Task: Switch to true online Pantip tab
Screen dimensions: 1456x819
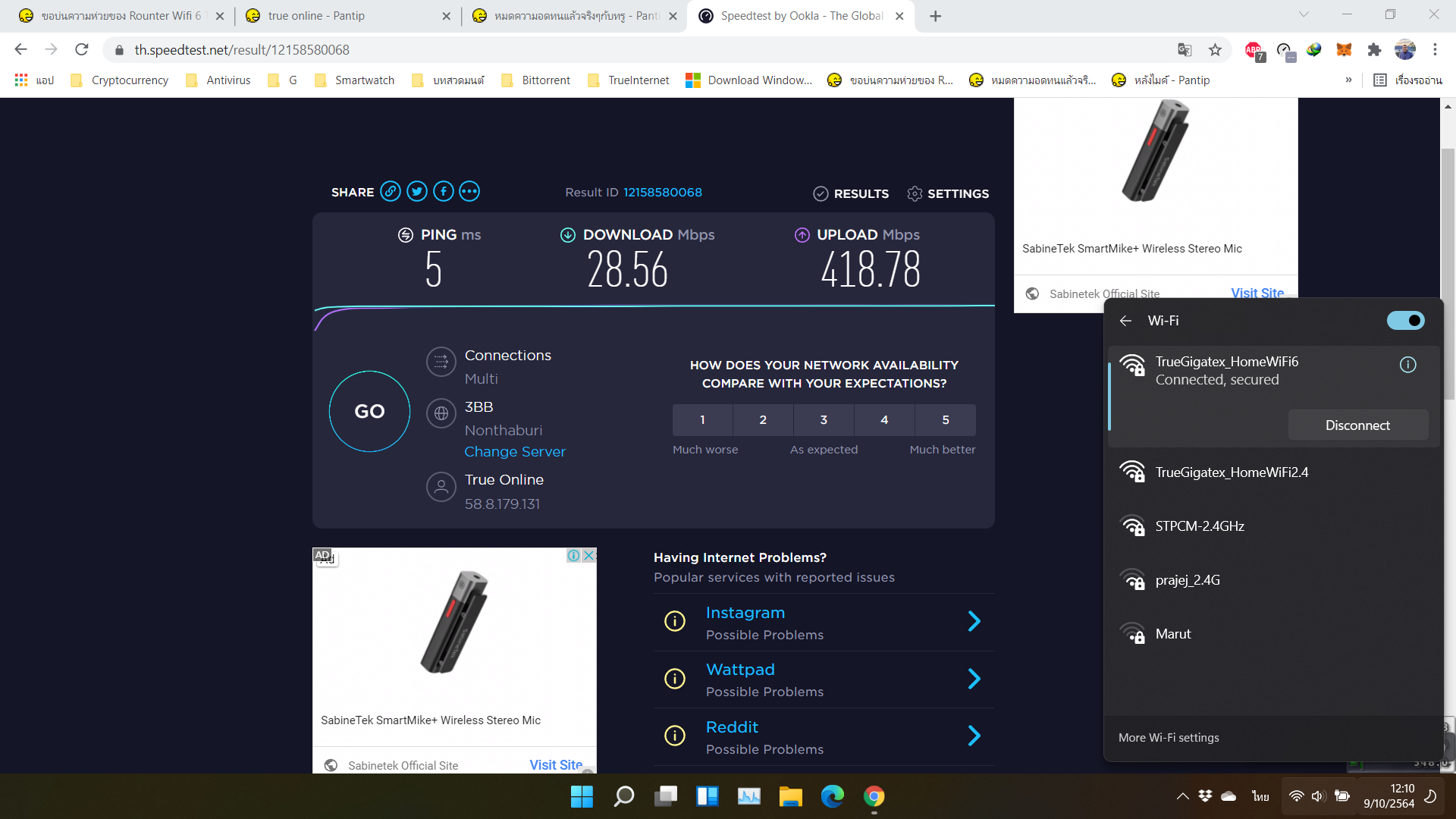Action: (316, 16)
